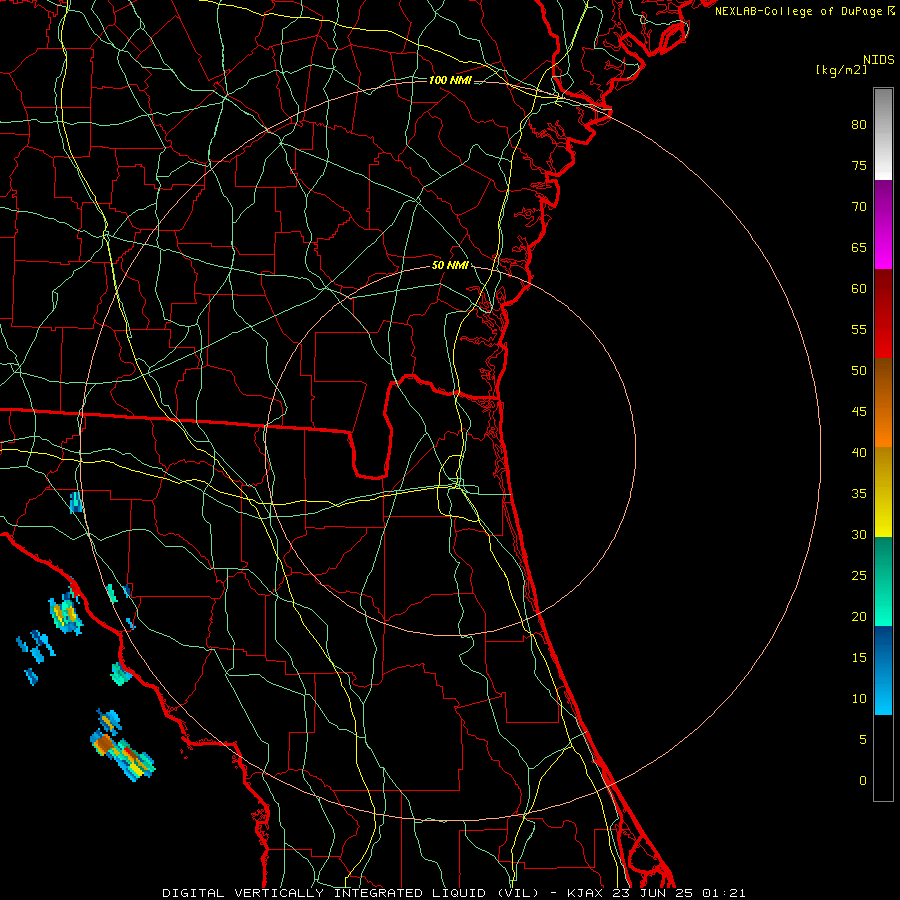Click the 50 NMI range ring label
900x900 pixels.
point(450,265)
